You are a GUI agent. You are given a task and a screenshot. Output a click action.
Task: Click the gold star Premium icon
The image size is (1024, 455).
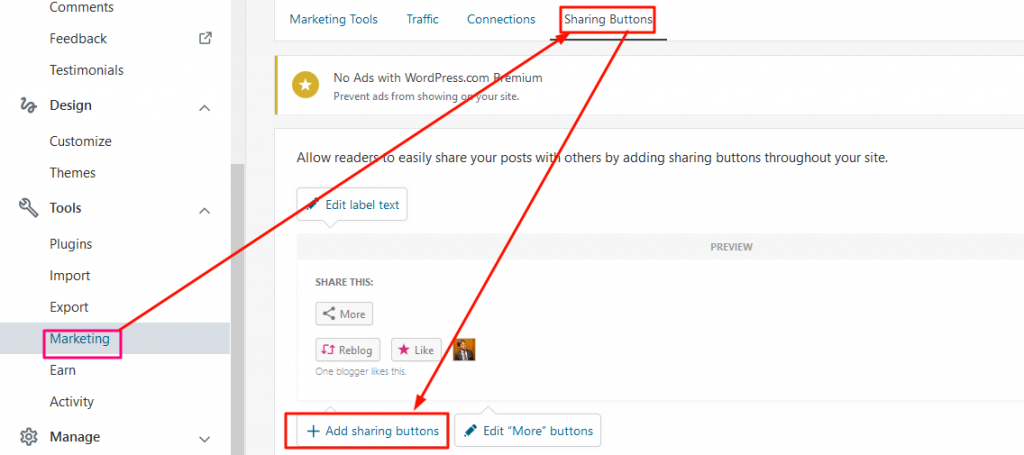click(305, 86)
